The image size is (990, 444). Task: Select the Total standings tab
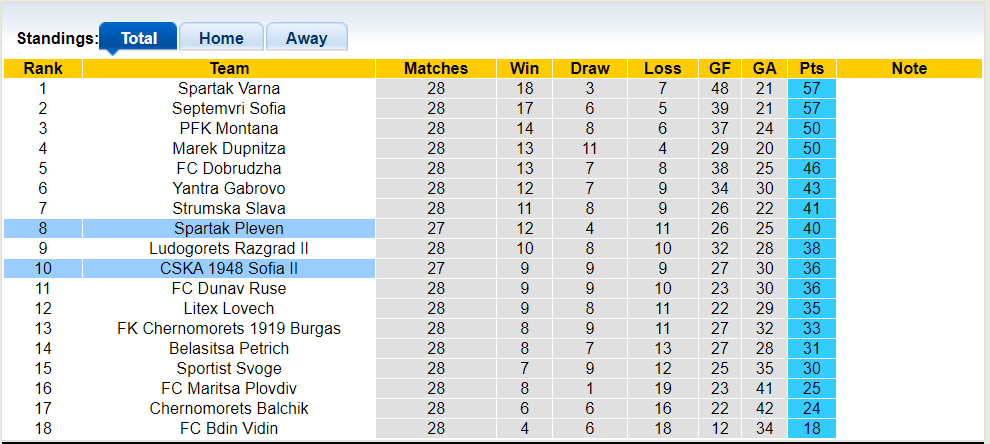click(x=139, y=38)
